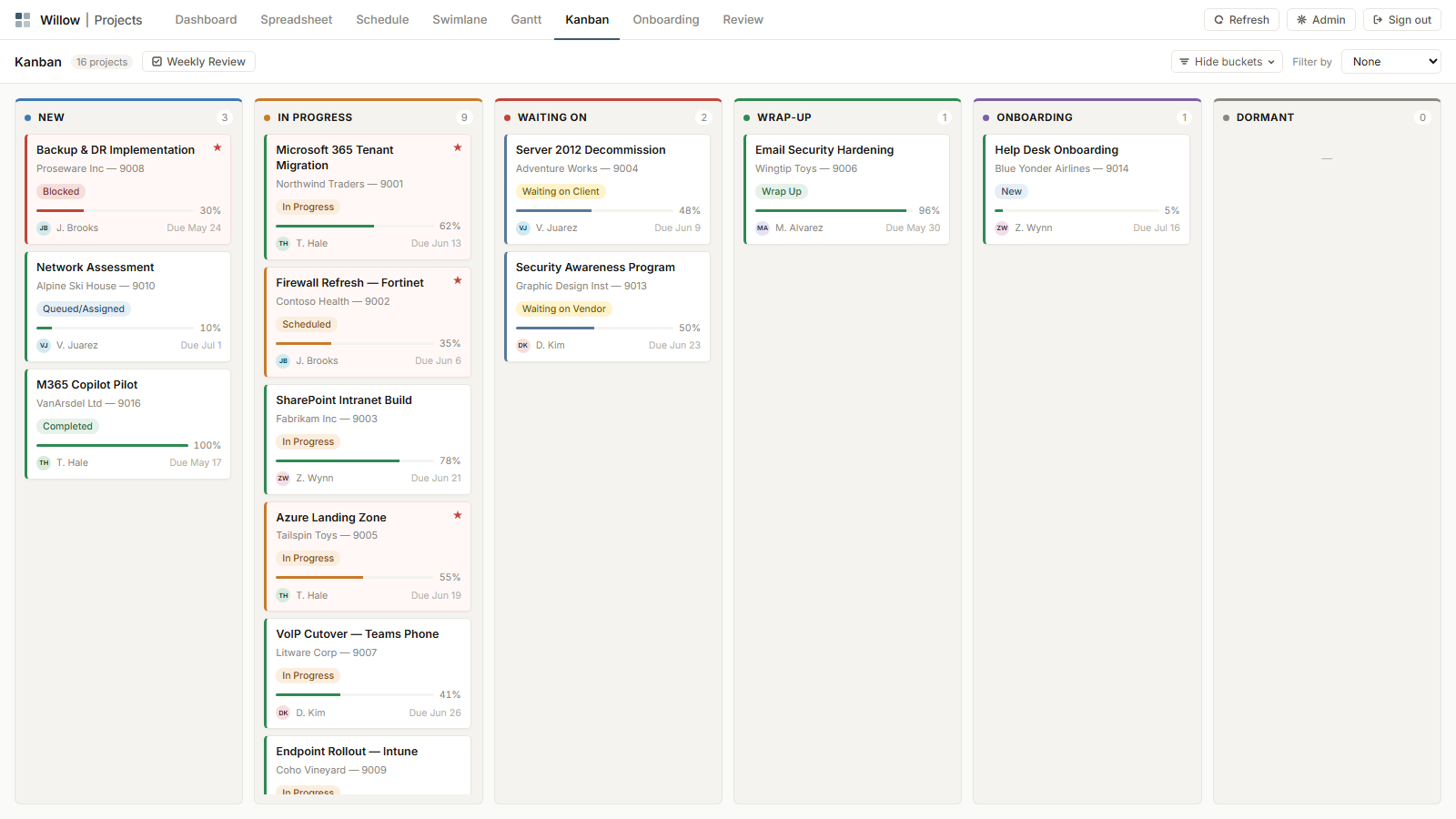Click the Waiting on Vendor status tag

point(563,309)
